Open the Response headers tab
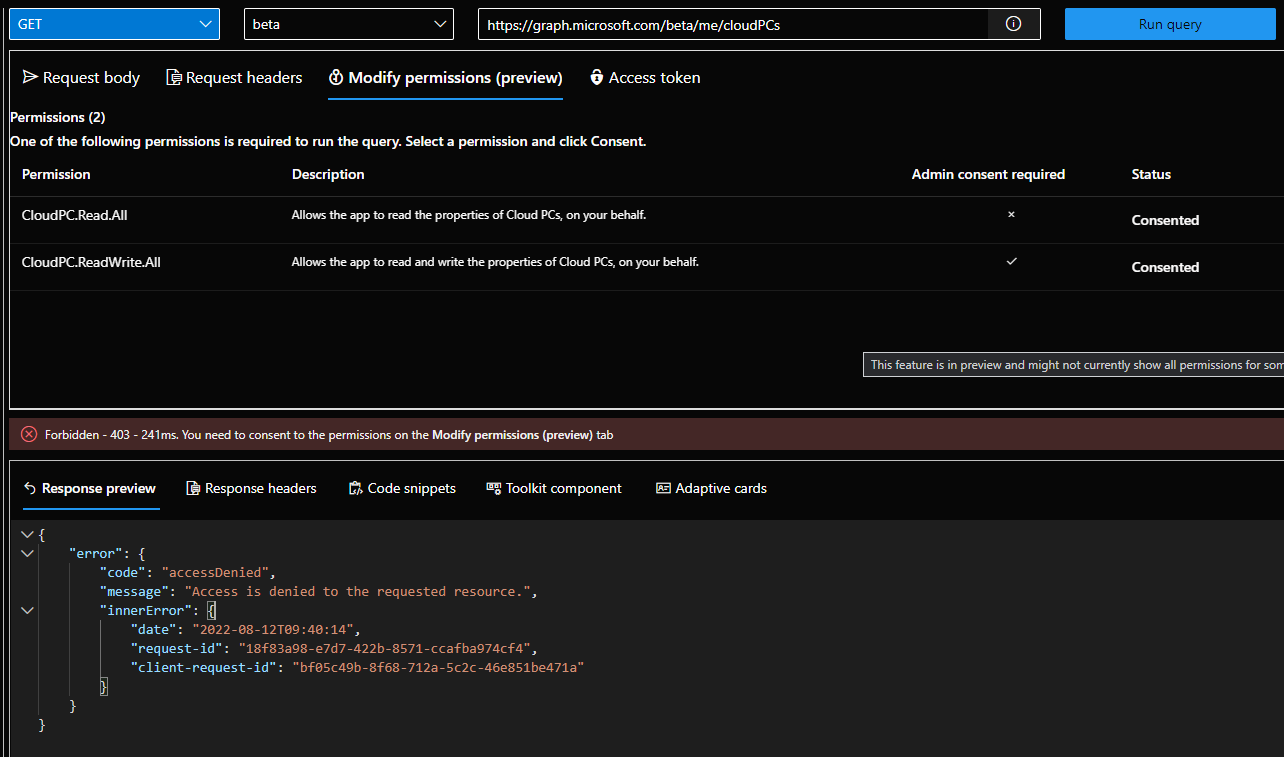The height and width of the screenshot is (757, 1284). pyautogui.click(x=251, y=488)
